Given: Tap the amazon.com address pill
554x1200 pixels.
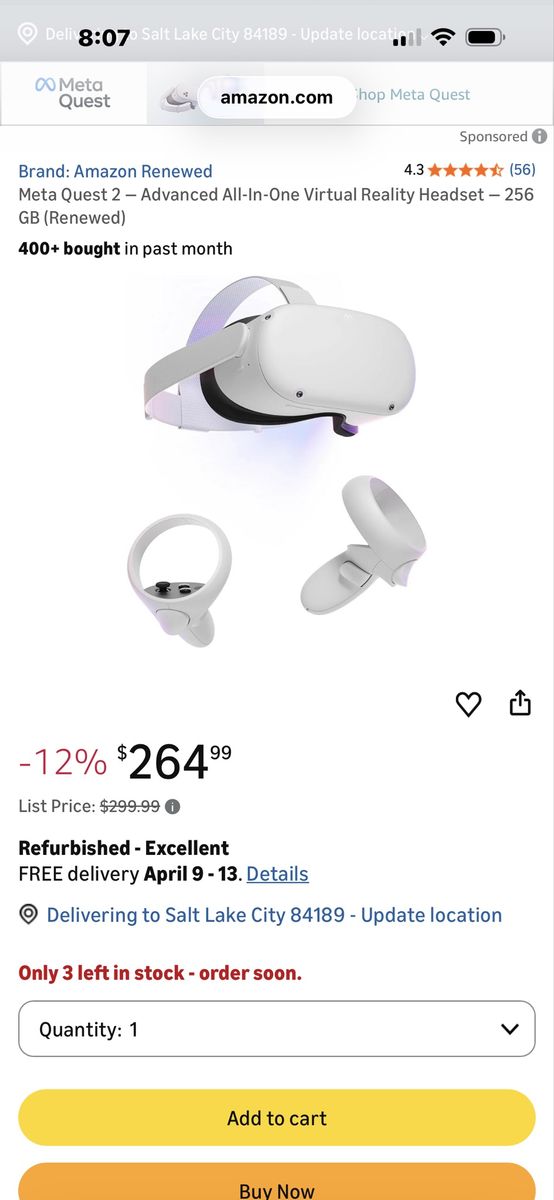Looking at the screenshot, I should coord(276,97).
